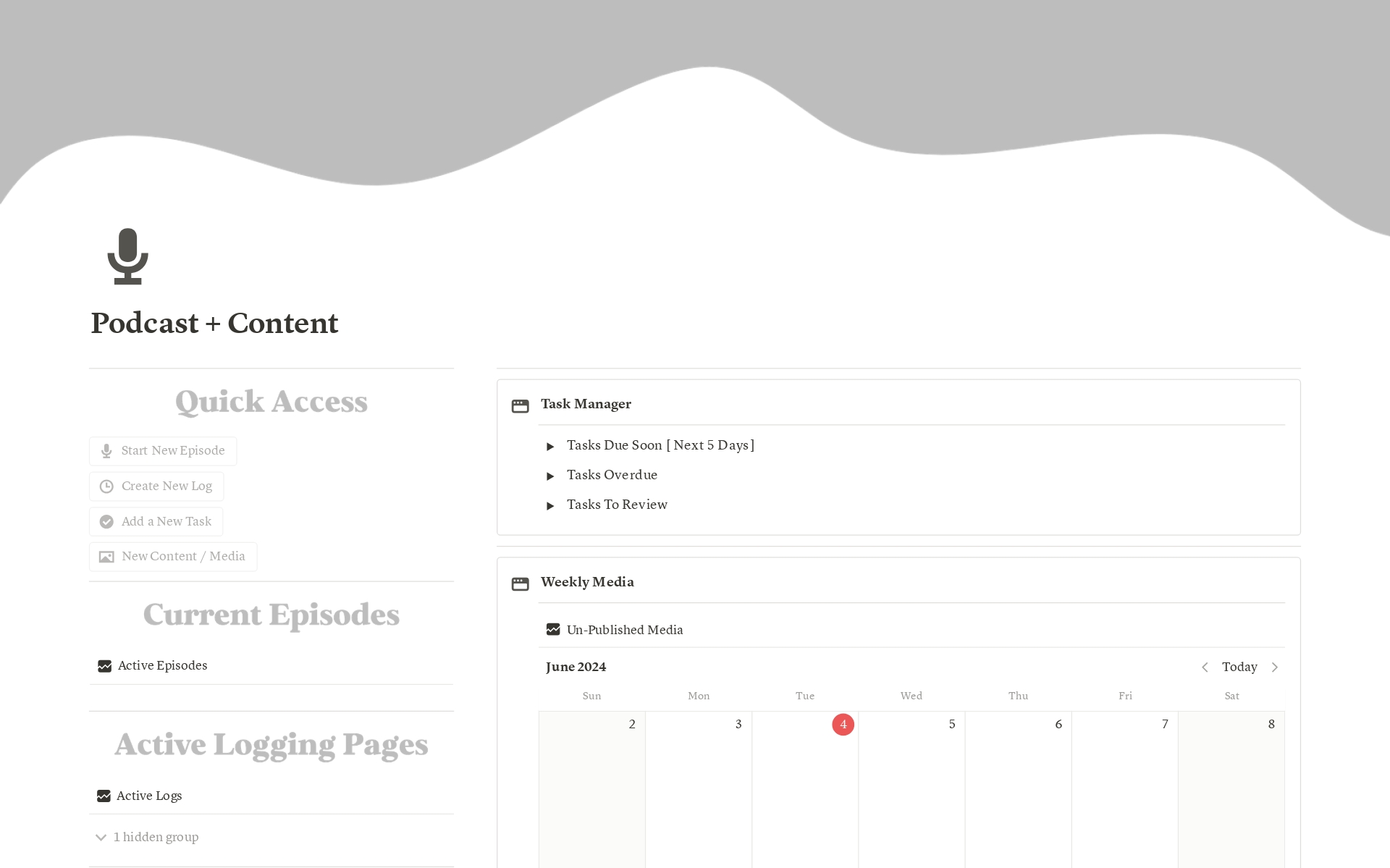
Task: Click microphone icon on Start New Episode
Action: (x=106, y=451)
